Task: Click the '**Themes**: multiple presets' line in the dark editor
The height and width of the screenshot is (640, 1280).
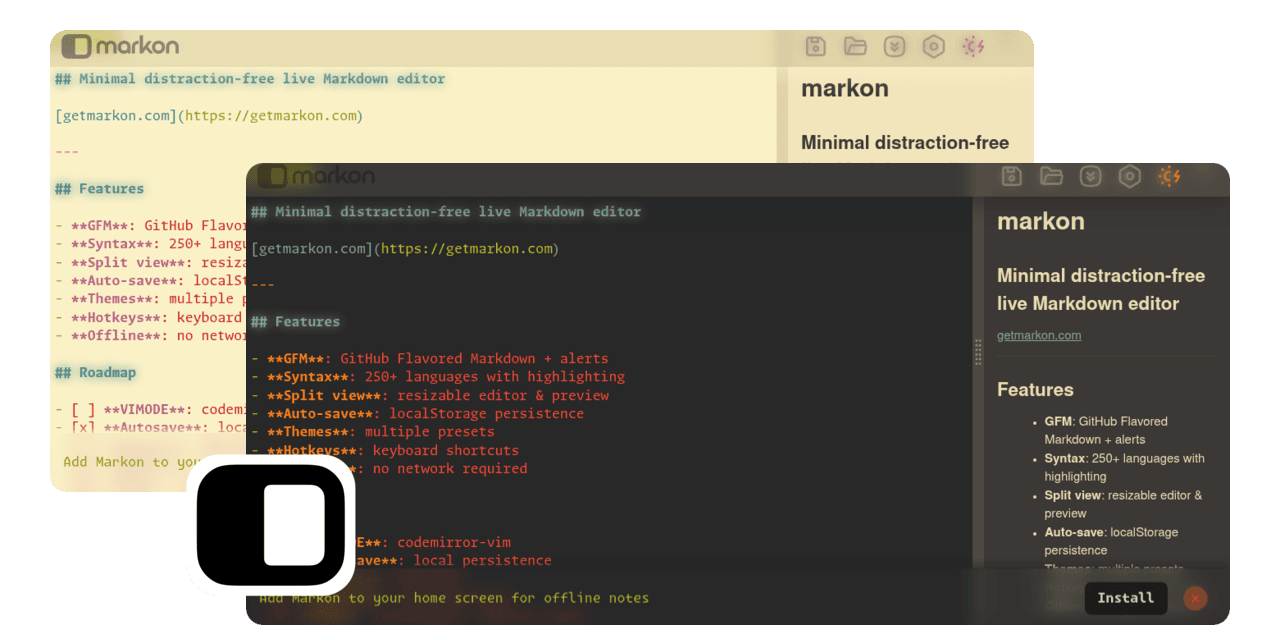Action: click(373, 432)
